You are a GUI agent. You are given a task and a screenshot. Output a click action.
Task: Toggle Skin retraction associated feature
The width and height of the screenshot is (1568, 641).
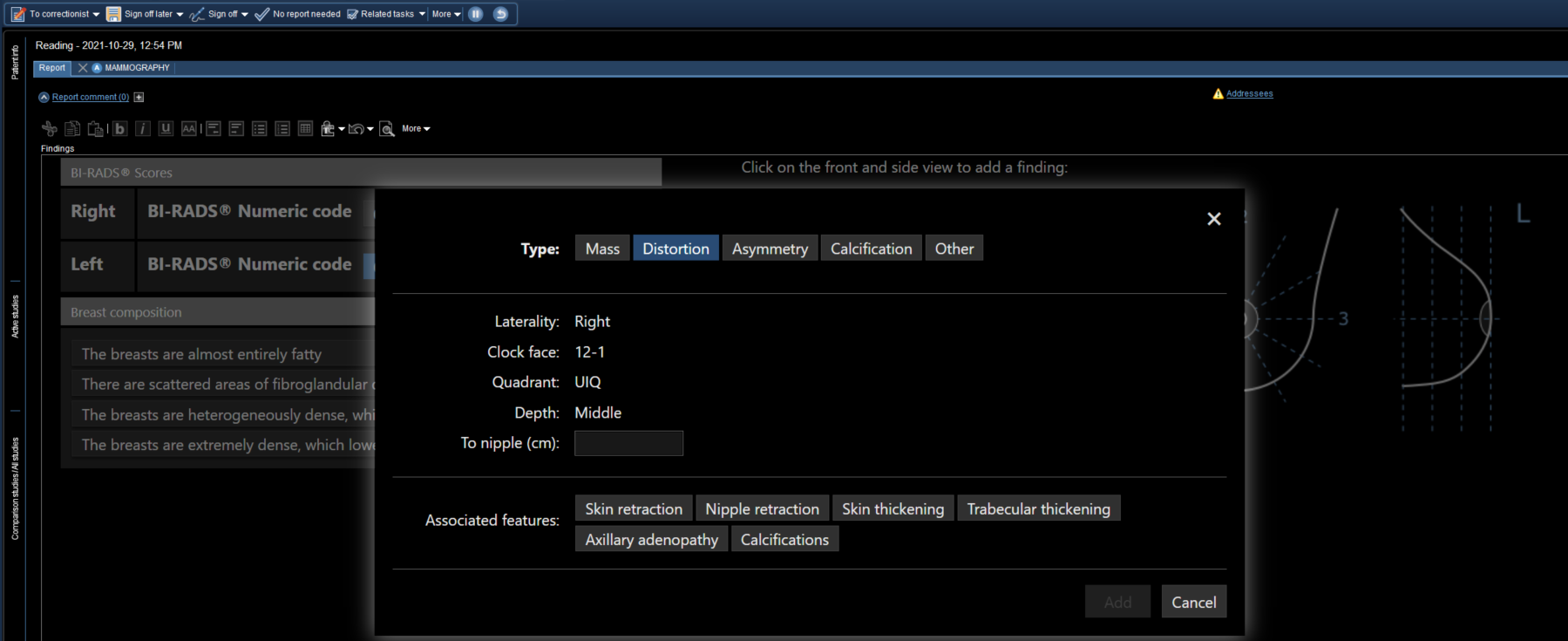pyautogui.click(x=634, y=508)
